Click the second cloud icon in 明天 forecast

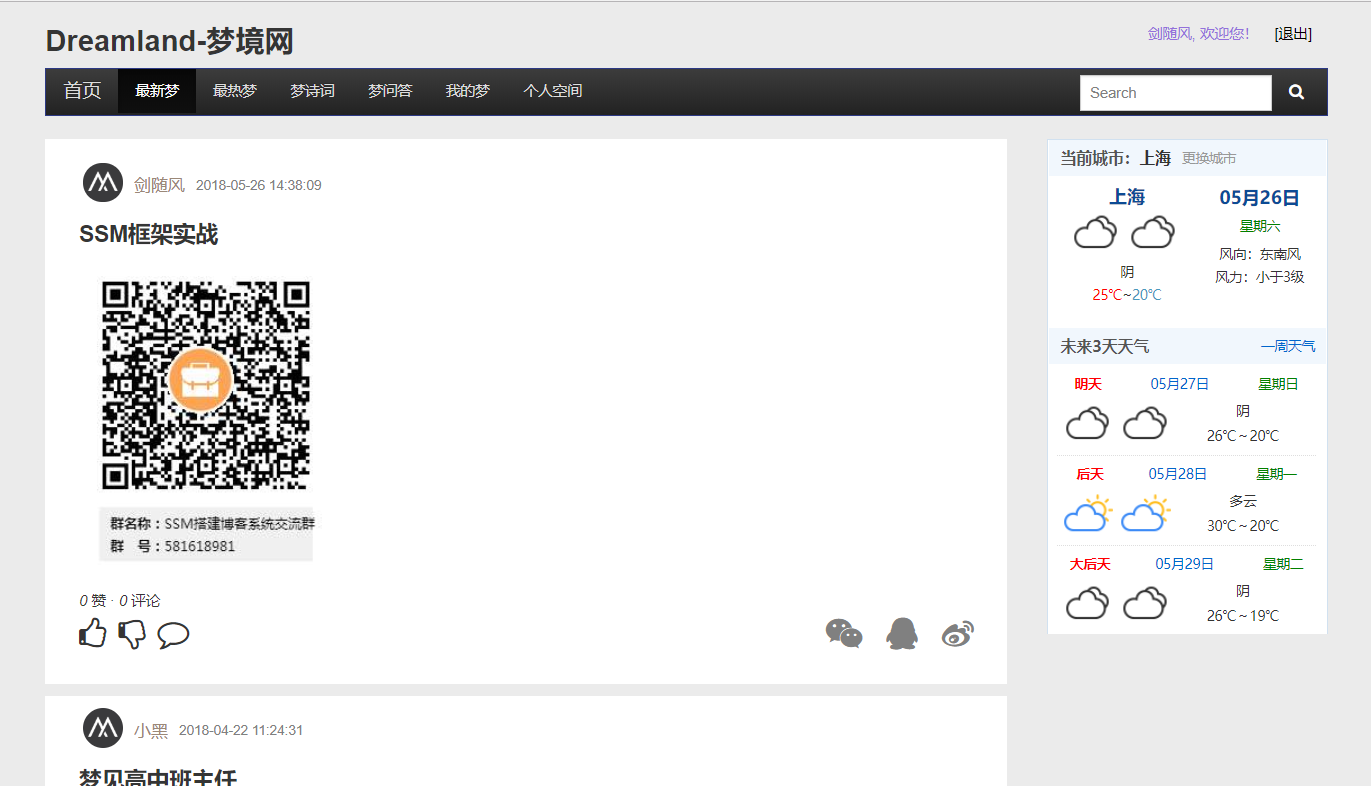[x=1145, y=423]
